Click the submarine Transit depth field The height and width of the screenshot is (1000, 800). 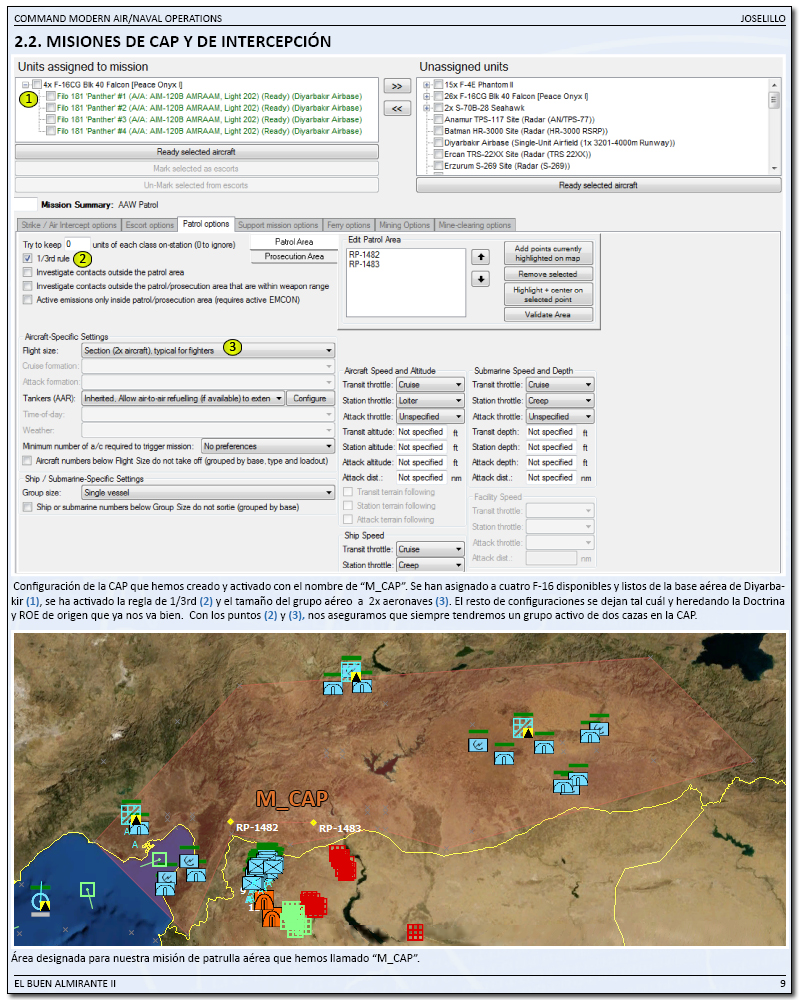[x=551, y=432]
